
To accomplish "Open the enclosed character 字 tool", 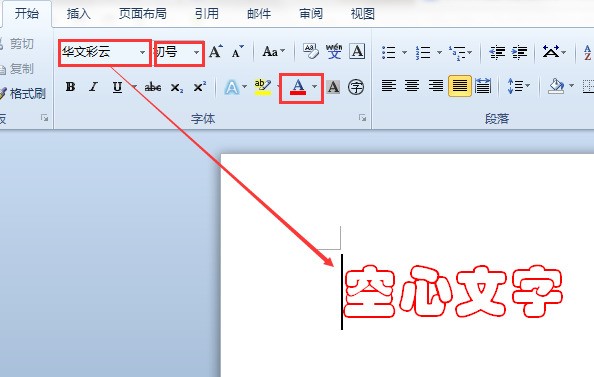I will pyautogui.click(x=356, y=87).
